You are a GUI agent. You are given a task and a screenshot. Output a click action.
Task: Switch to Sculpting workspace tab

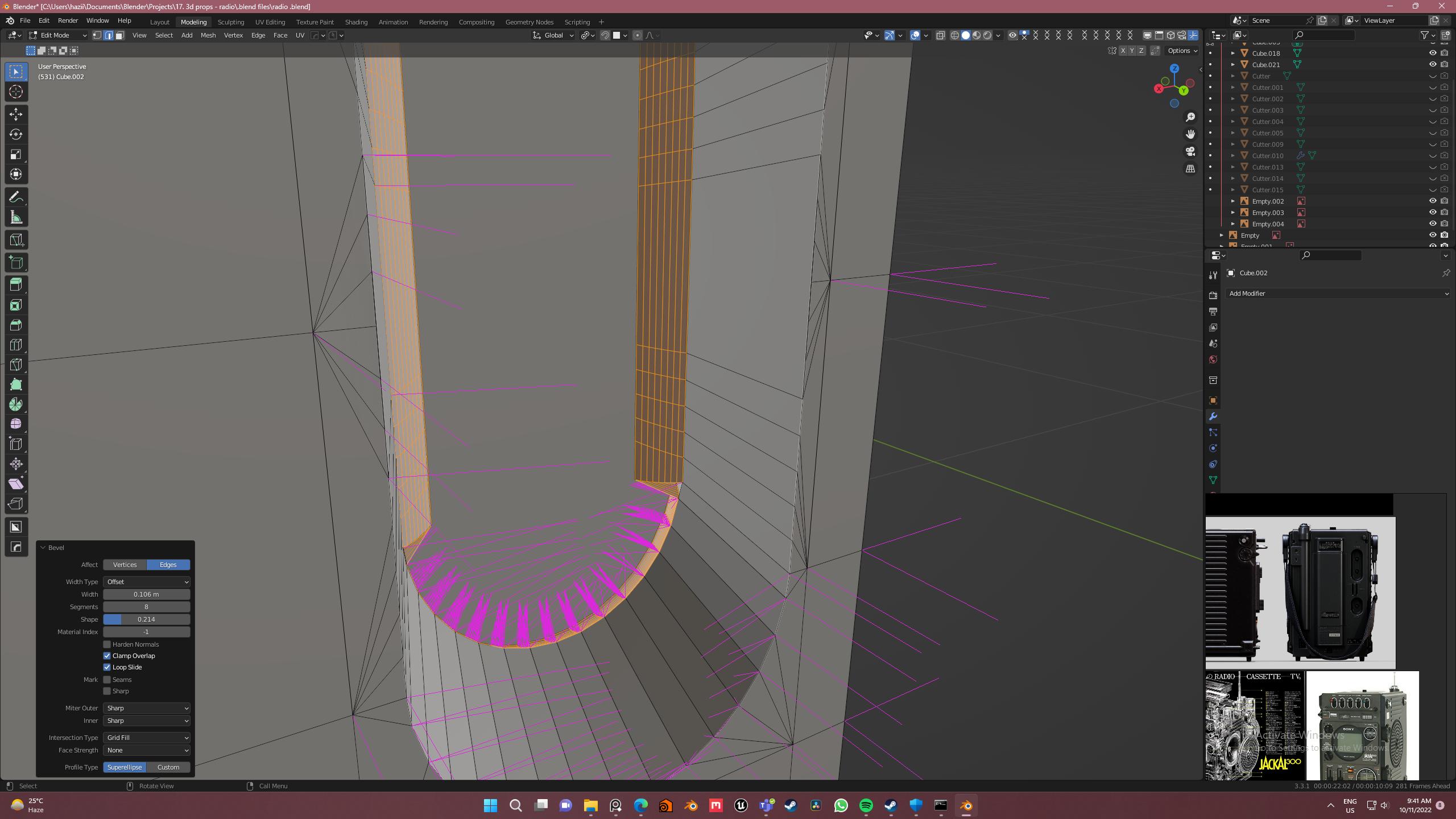click(x=230, y=22)
